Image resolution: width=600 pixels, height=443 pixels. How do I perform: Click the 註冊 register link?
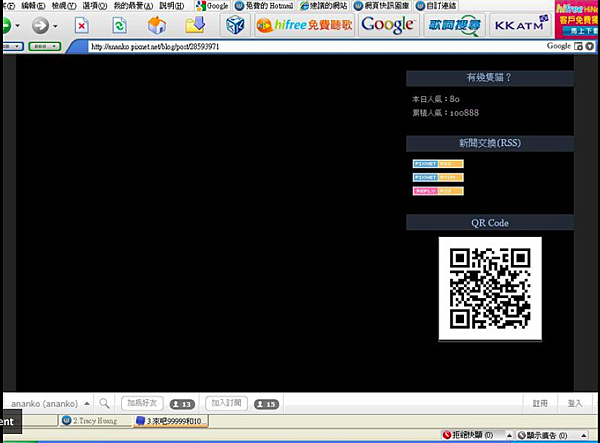click(540, 403)
